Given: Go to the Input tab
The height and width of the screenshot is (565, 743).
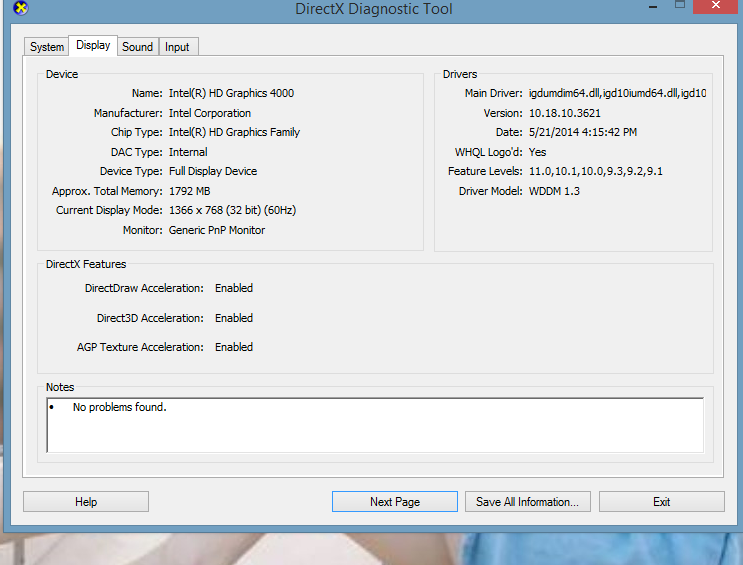Looking at the screenshot, I should pos(177,47).
